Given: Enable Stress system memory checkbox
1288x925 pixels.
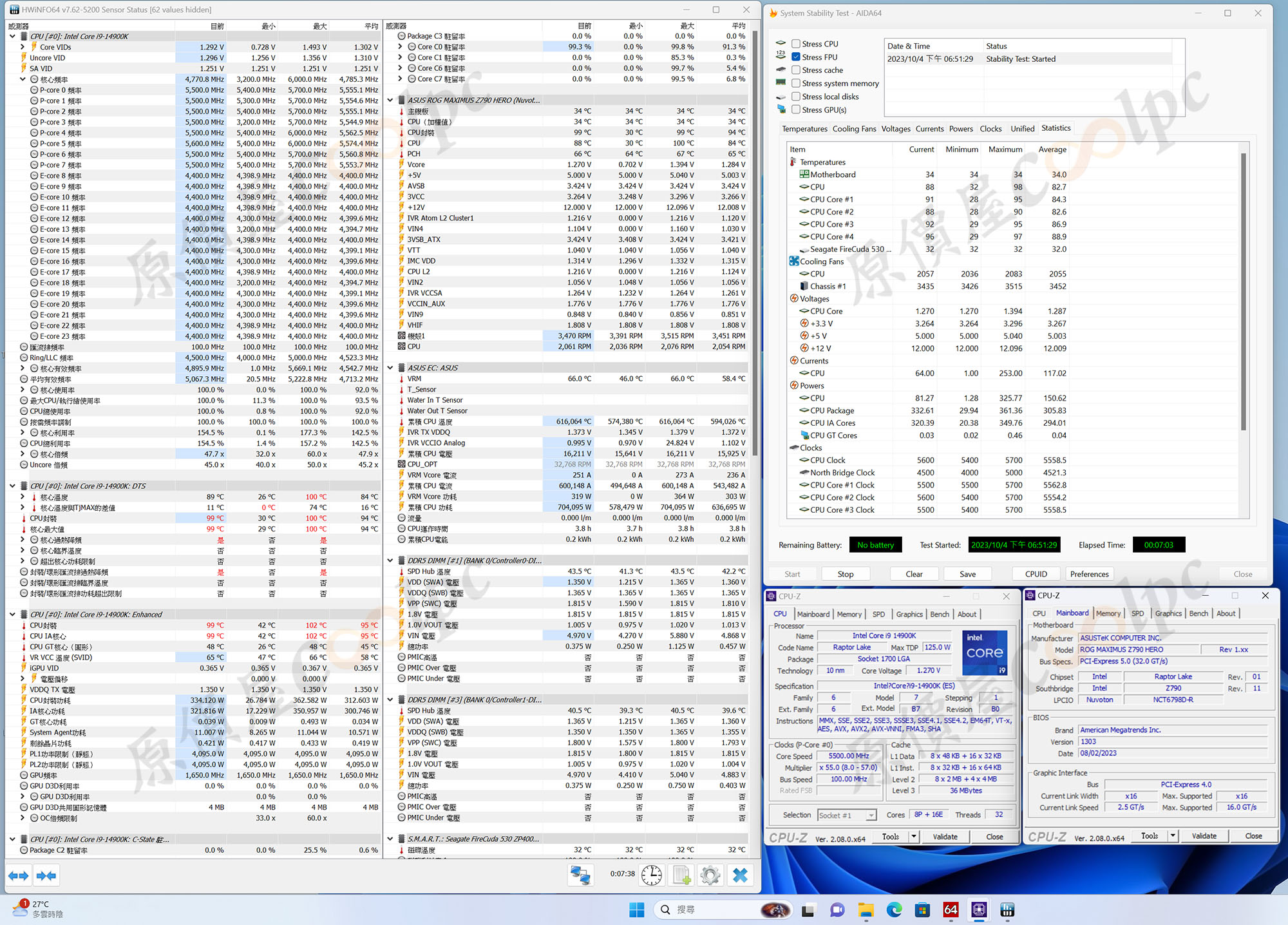Looking at the screenshot, I should tap(796, 83).
